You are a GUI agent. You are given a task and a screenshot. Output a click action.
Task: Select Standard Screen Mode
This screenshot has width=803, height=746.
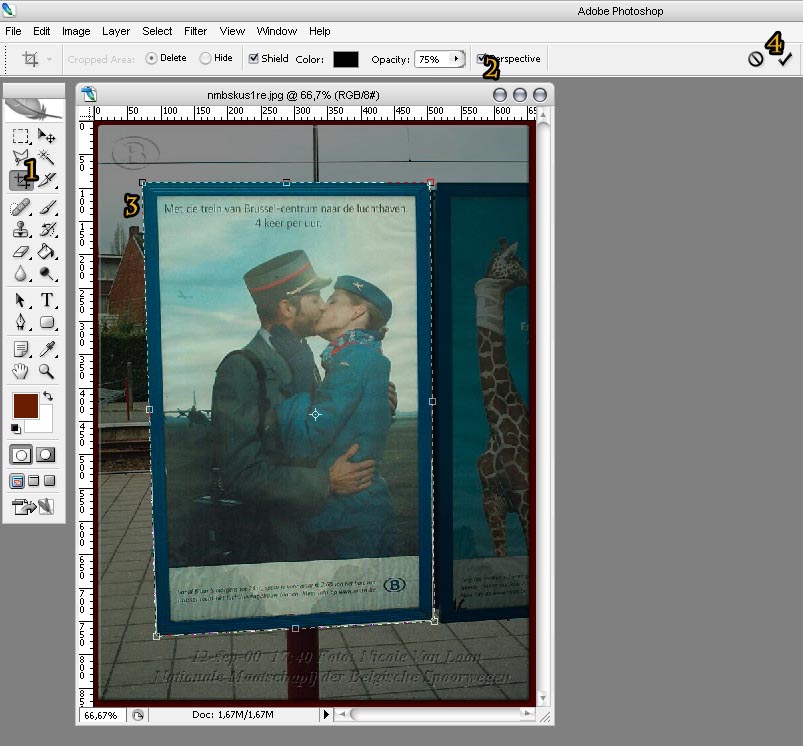point(17,481)
